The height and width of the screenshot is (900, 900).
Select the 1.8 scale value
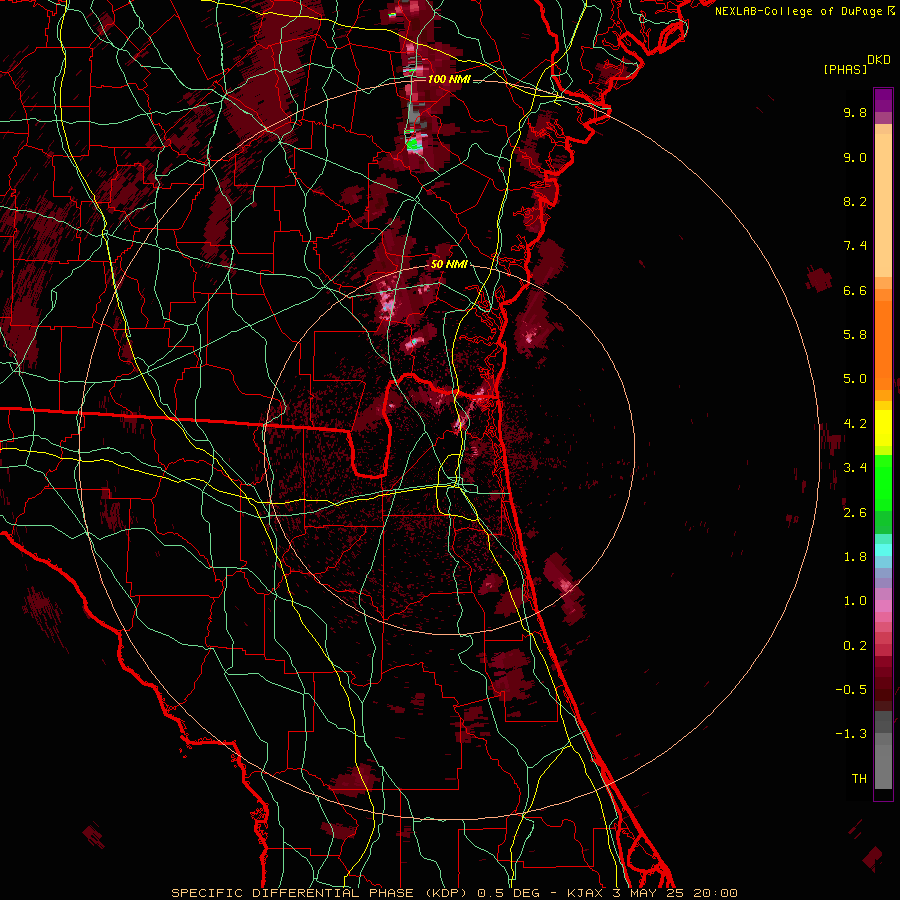[x=855, y=557]
